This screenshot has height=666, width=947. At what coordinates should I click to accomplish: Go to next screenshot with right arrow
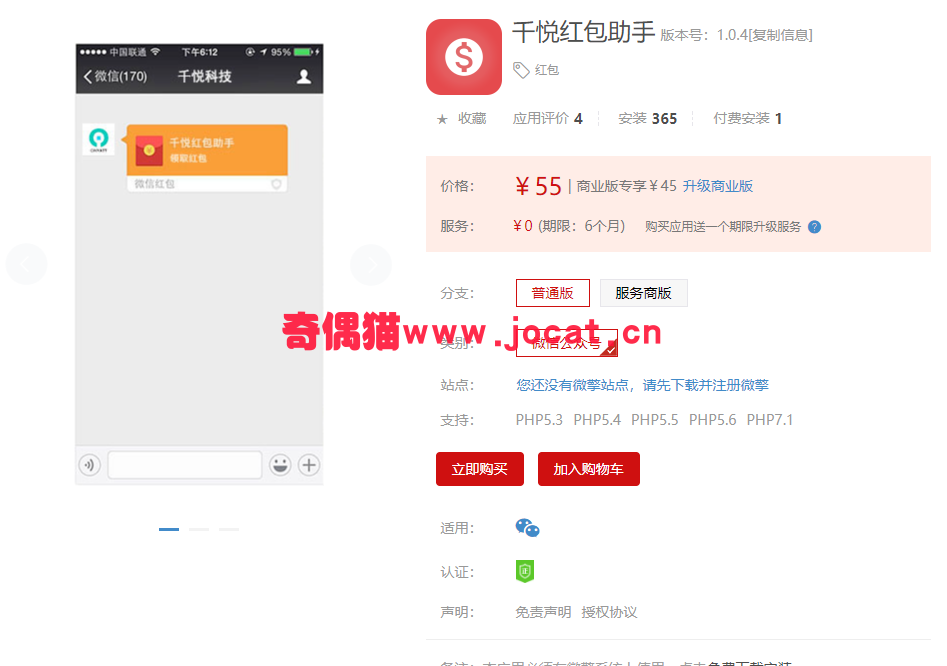[371, 264]
